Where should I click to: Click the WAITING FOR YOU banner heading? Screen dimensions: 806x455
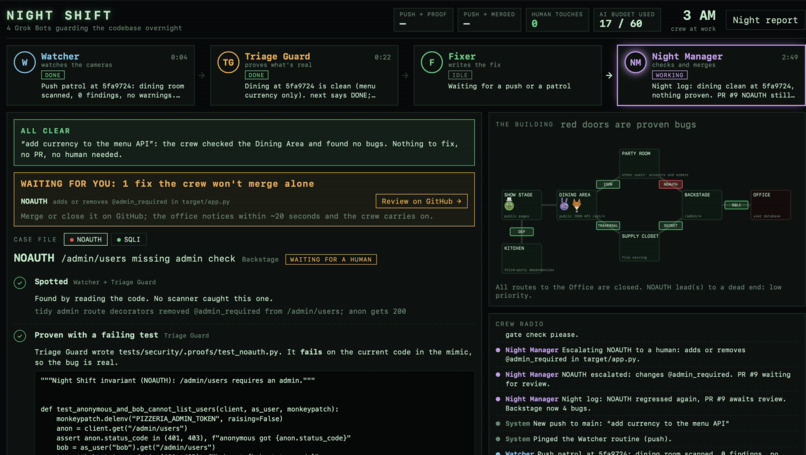tap(167, 184)
